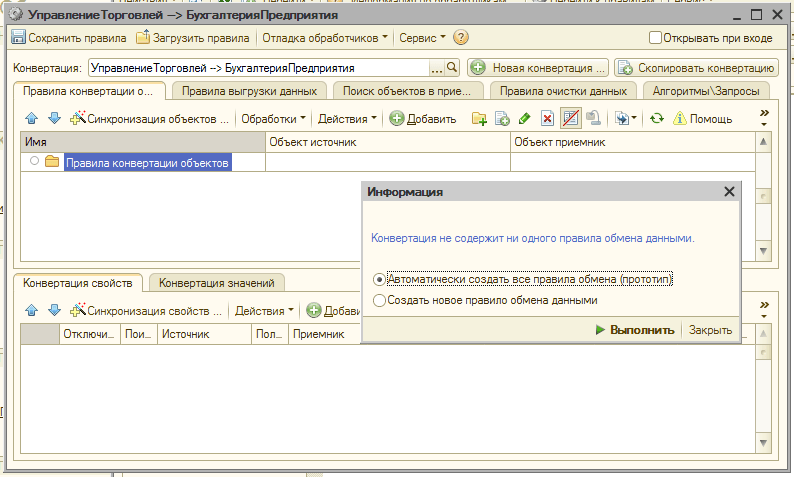794x477 pixels.
Task: Click green refresh arrows icon
Action: (x=657, y=118)
